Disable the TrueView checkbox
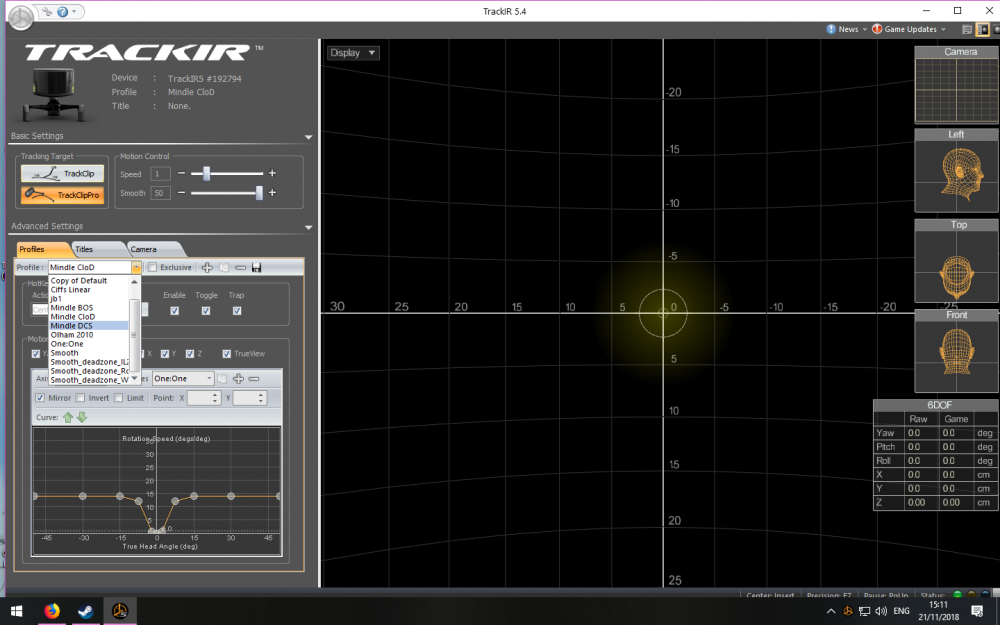Image resolution: width=1000 pixels, height=625 pixels. (227, 353)
